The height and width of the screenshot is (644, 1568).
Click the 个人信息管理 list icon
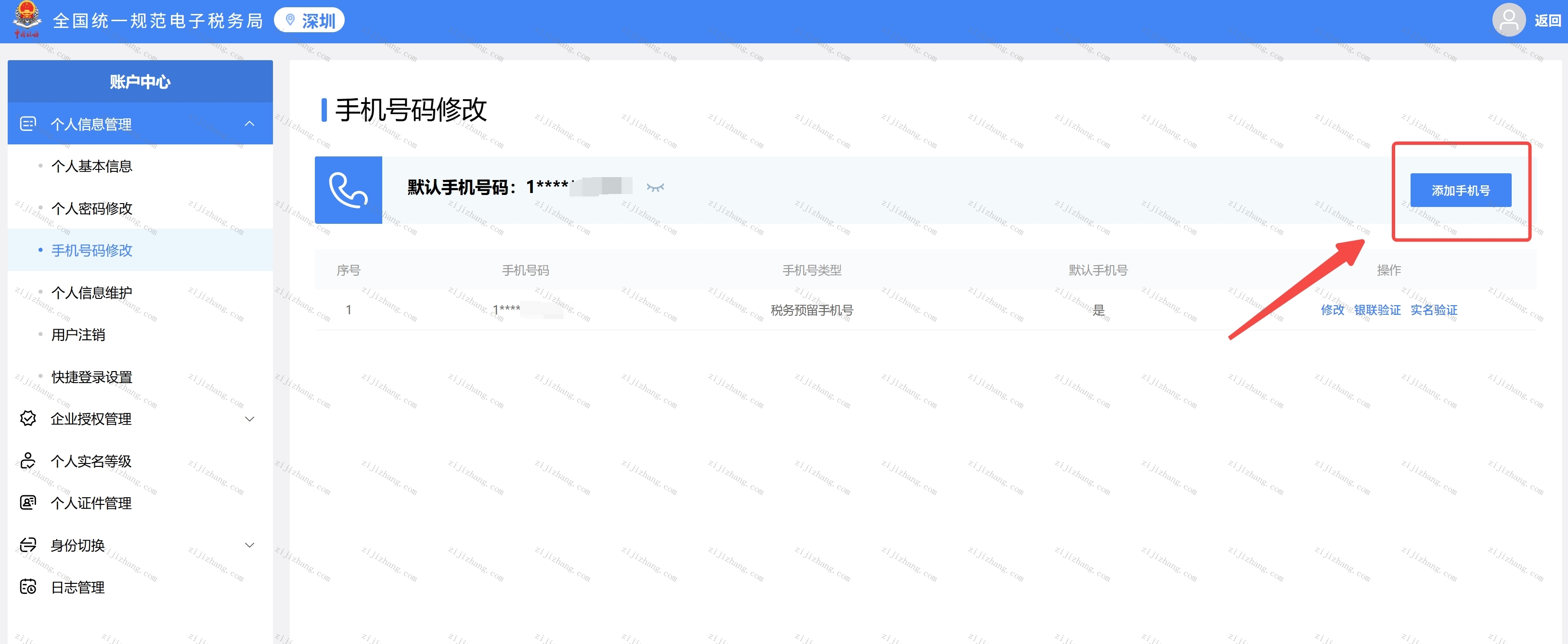tap(28, 124)
